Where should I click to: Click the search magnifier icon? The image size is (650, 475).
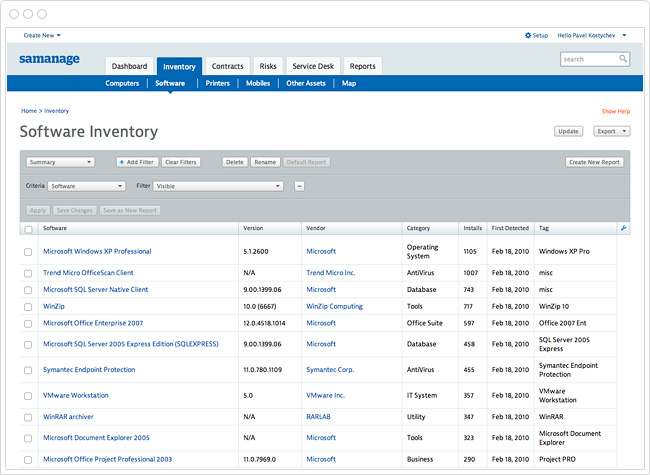pos(623,59)
